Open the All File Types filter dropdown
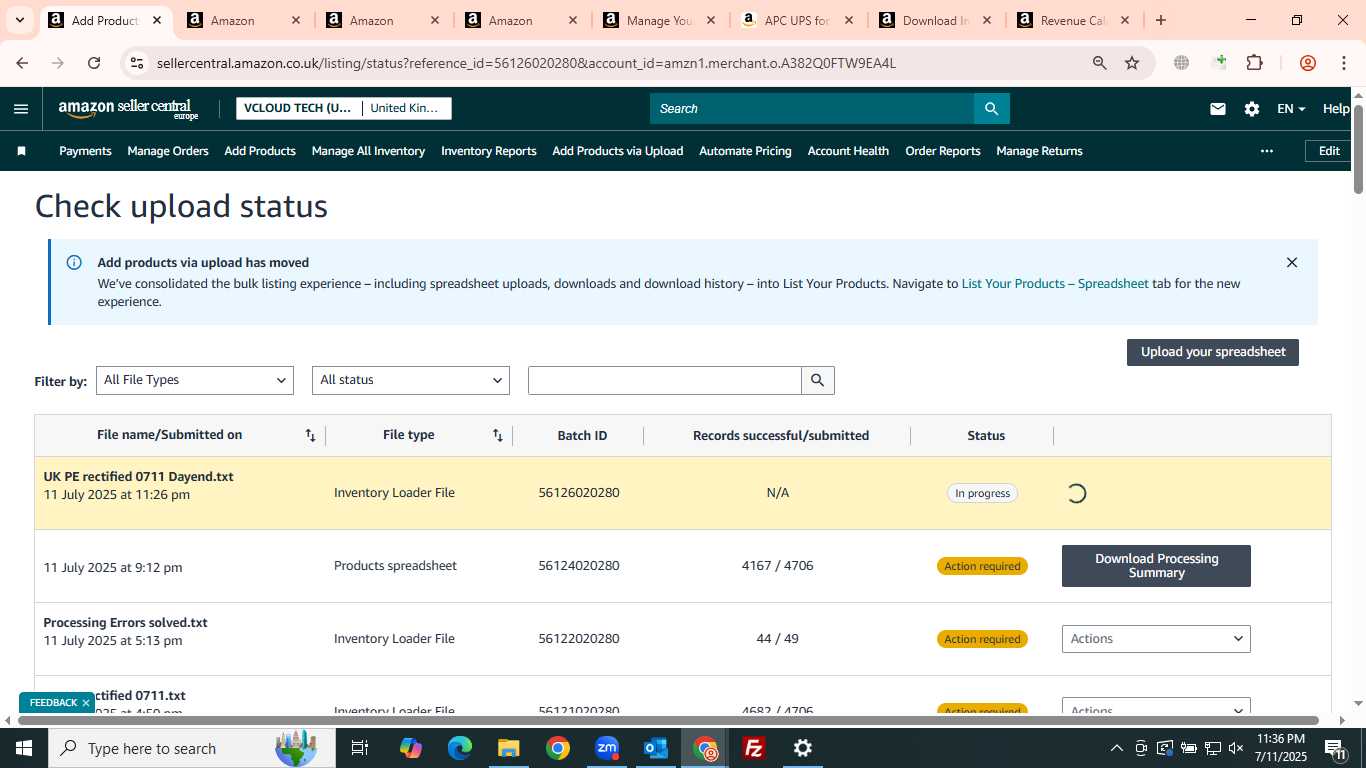 pyautogui.click(x=195, y=380)
